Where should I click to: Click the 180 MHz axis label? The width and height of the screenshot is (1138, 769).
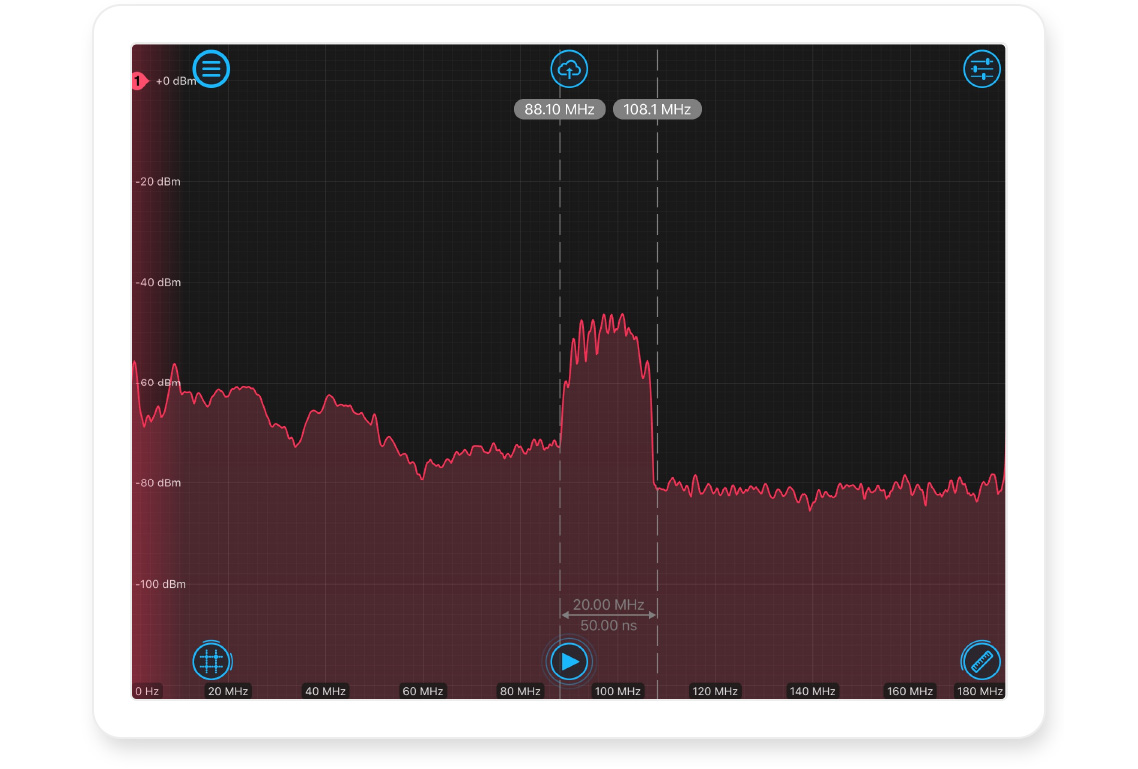point(979,691)
